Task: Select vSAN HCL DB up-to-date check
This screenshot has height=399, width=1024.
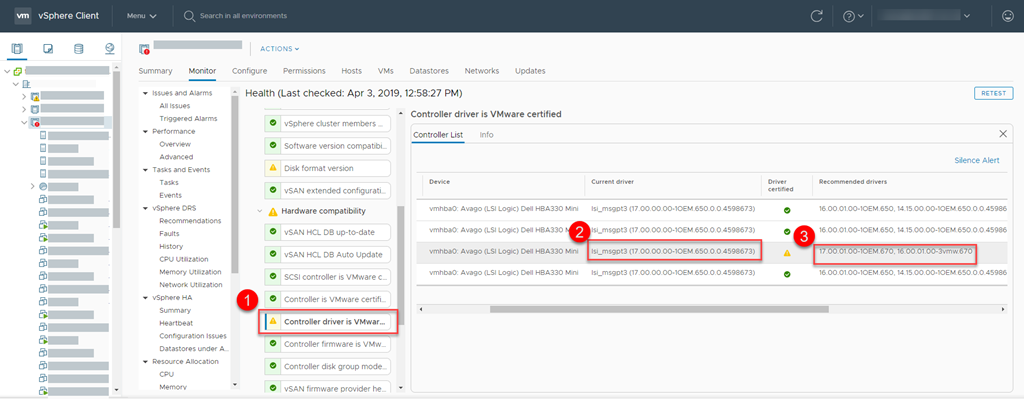Action: click(327, 232)
